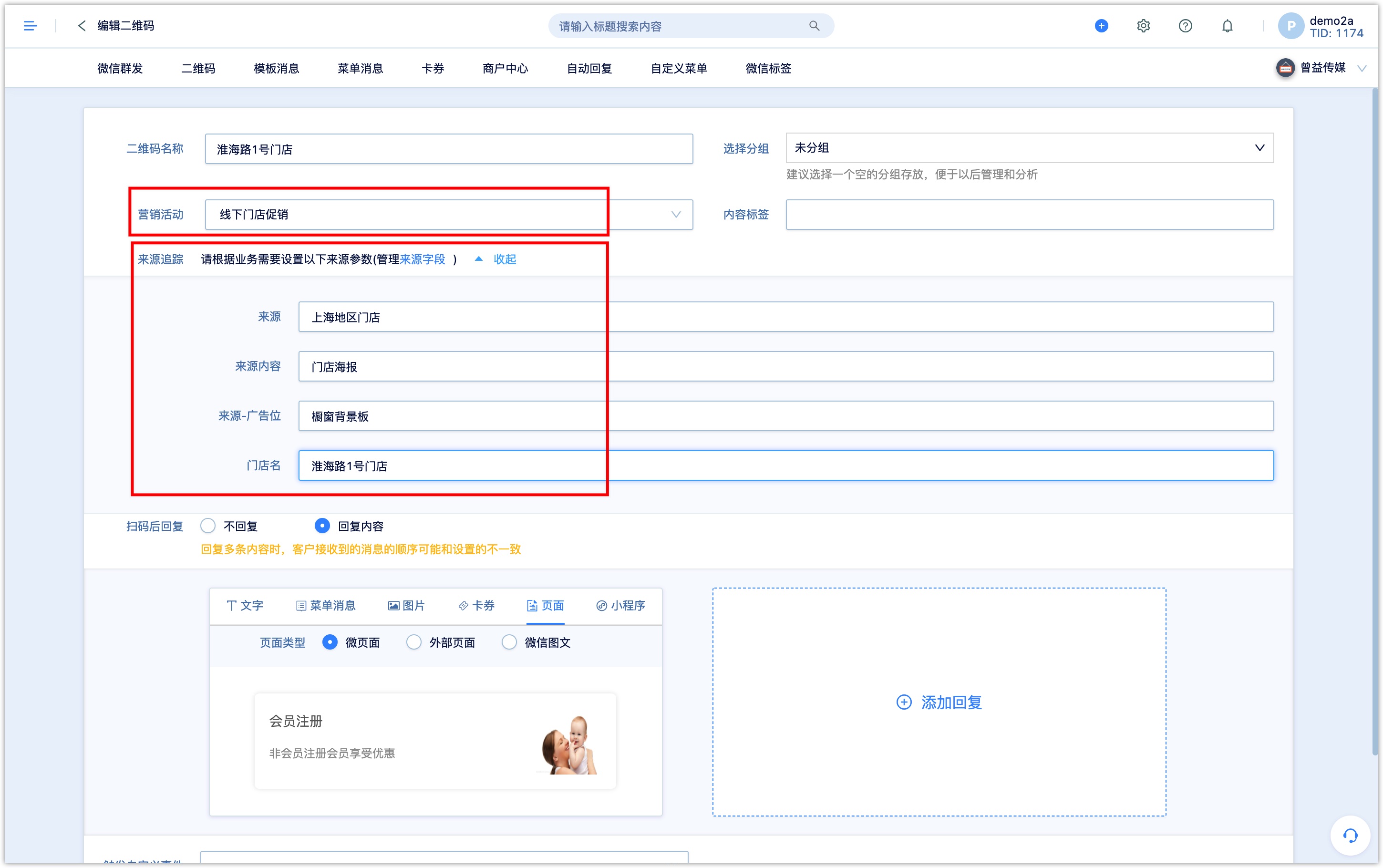The height and width of the screenshot is (868, 1383).
Task: Click the 添加回复 button
Action: (939, 702)
